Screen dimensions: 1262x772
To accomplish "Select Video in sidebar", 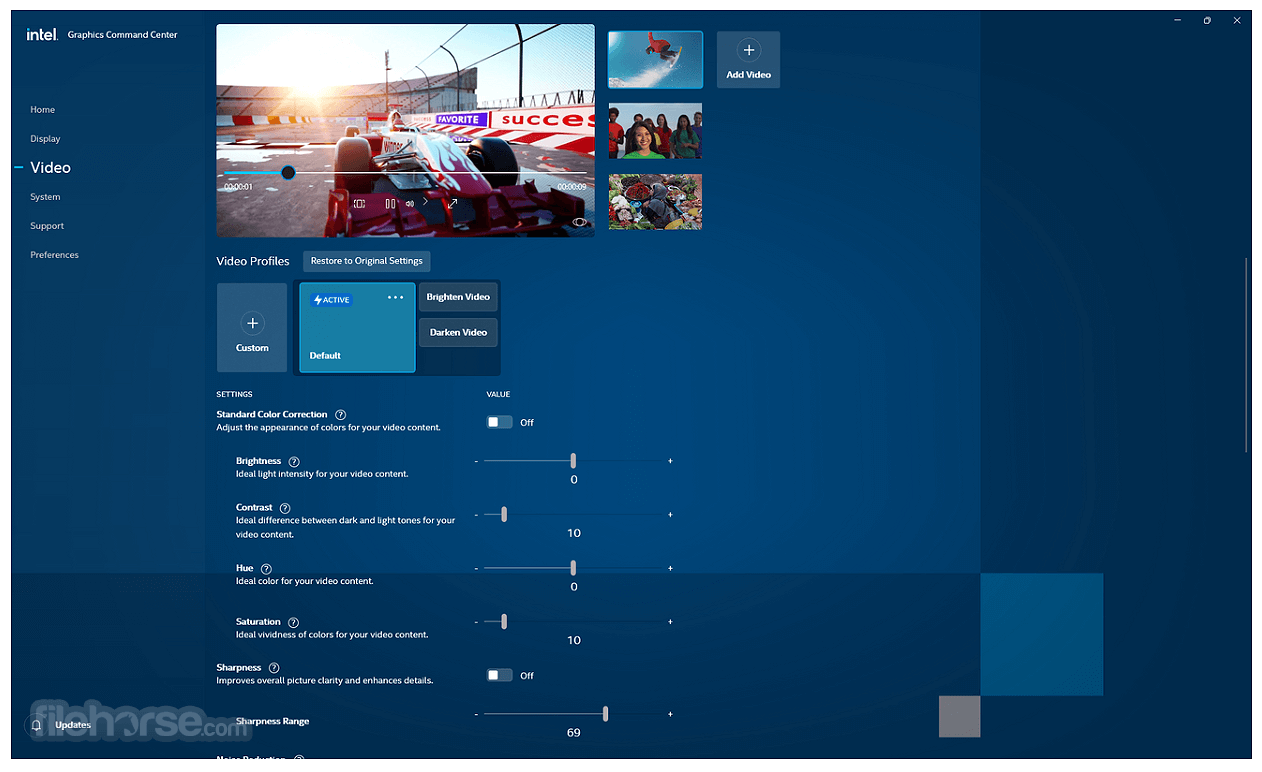I will coord(50,168).
